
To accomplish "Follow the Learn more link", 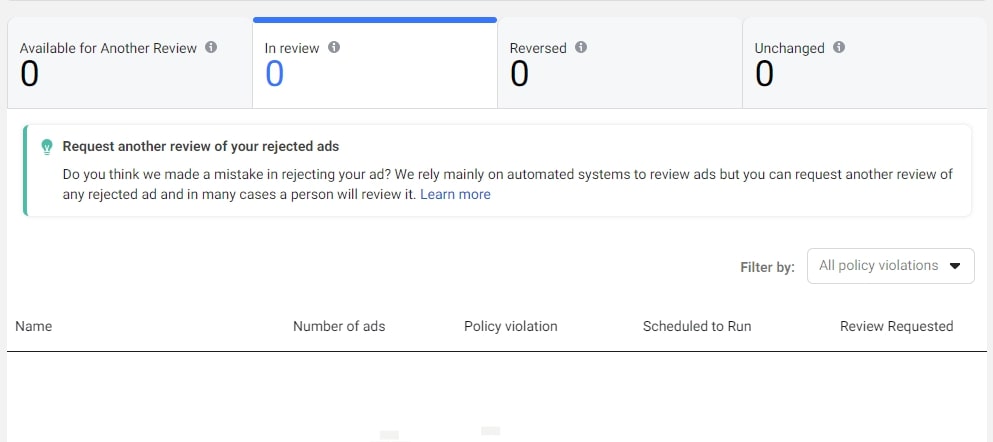I will (455, 195).
